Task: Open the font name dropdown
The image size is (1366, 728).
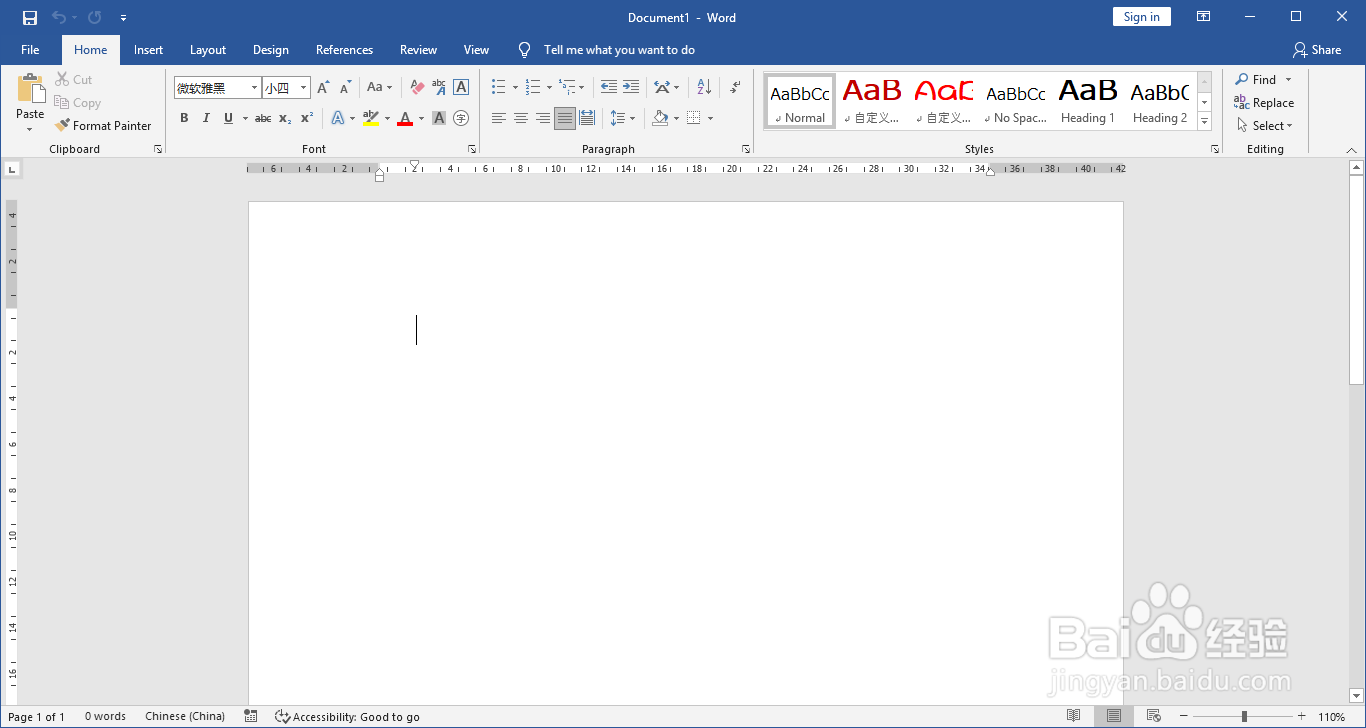Action: coord(254,88)
